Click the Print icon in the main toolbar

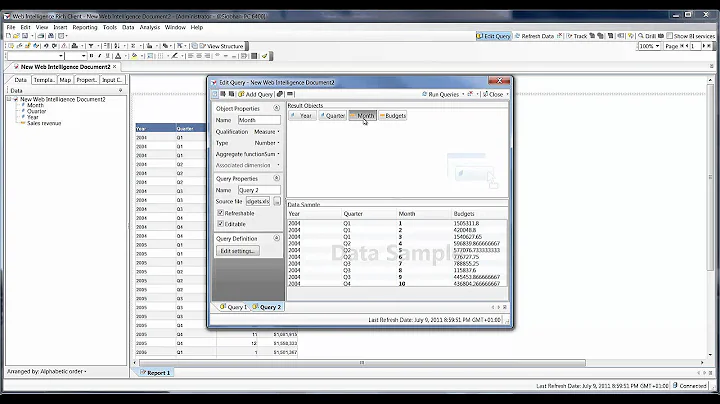tap(41, 36)
